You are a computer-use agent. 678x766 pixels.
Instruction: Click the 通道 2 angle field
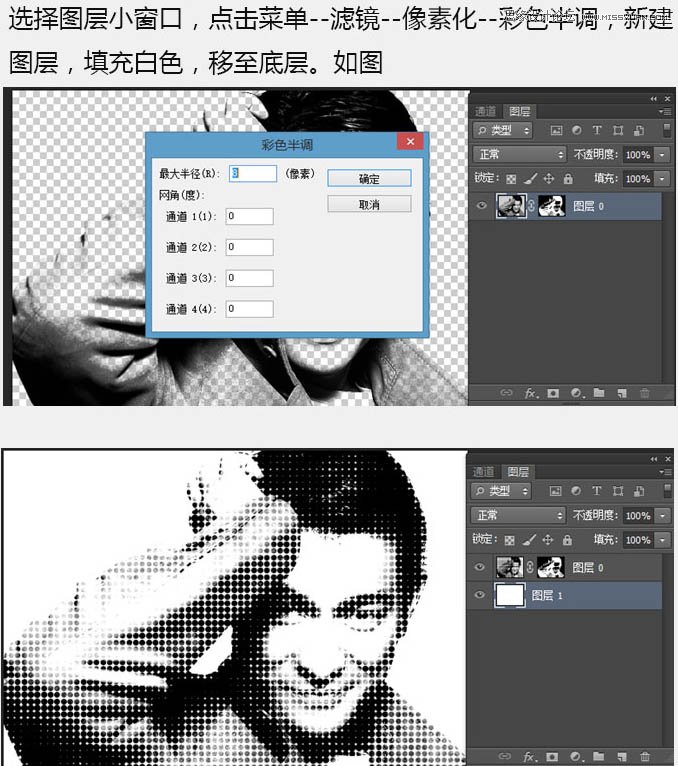pyautogui.click(x=249, y=247)
